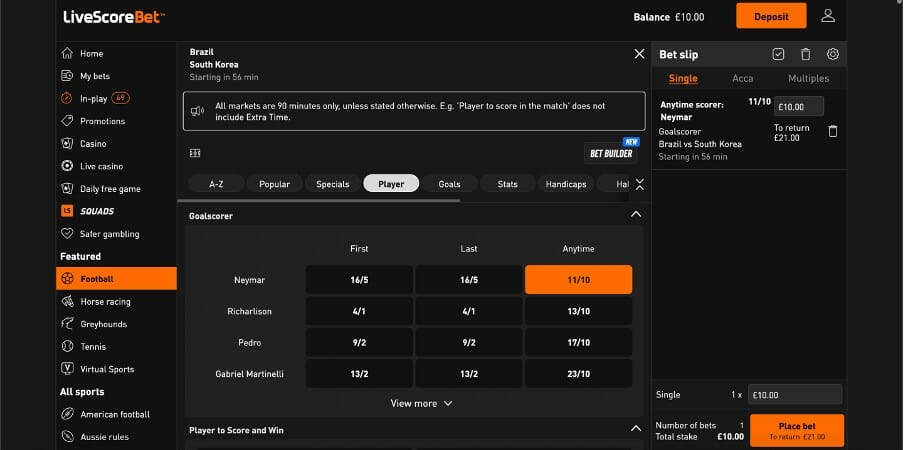This screenshot has width=904, height=450.
Task: Switch to the A-Z markets tab
Action: [216, 184]
